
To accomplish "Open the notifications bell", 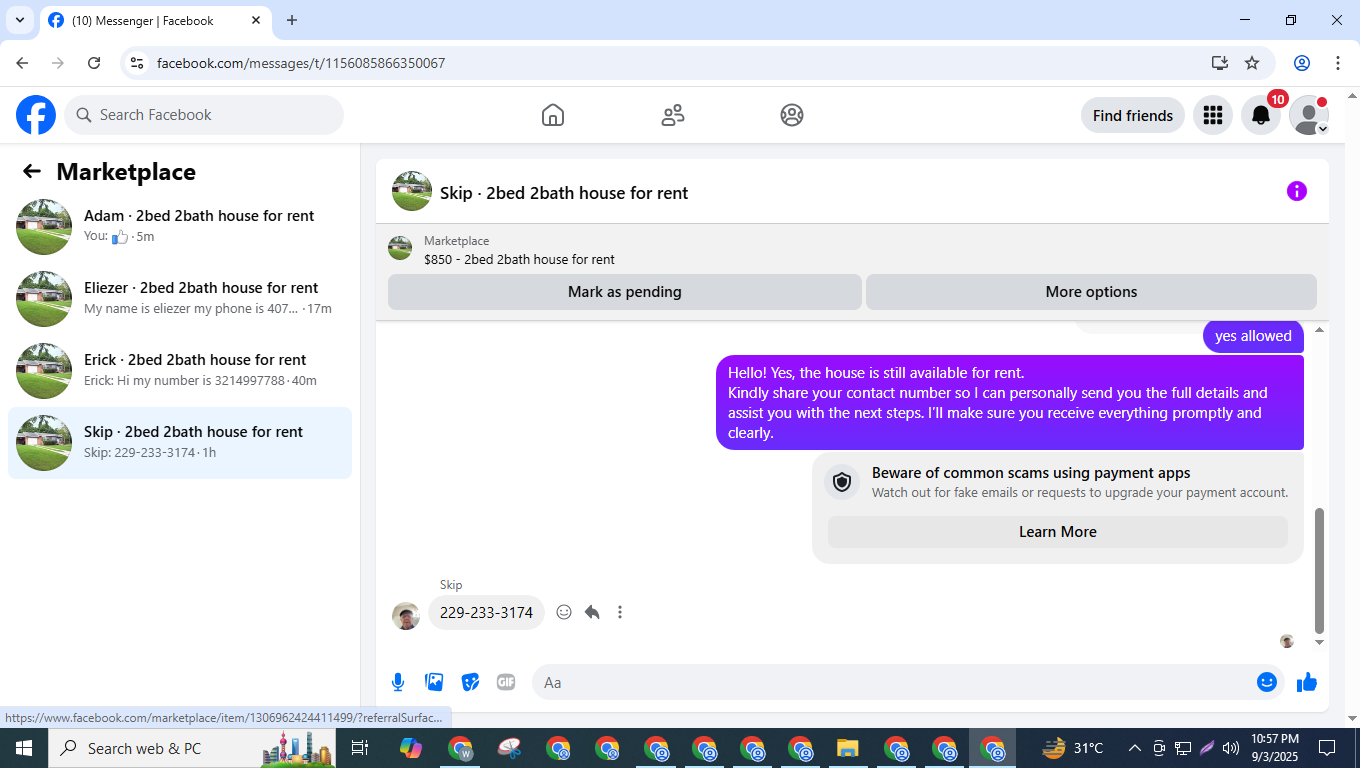I will pyautogui.click(x=1261, y=115).
